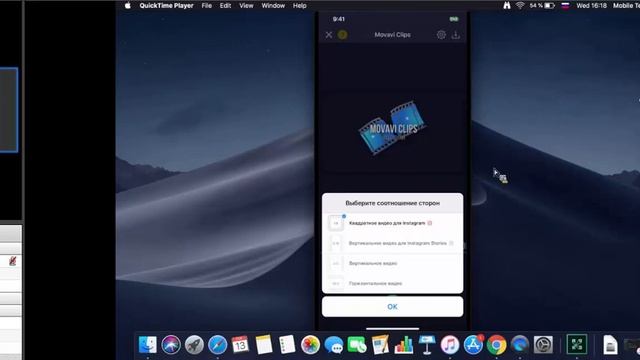Click the binoculars icon in menu bar
Viewport: 640px width, 360px height.
(507, 6)
